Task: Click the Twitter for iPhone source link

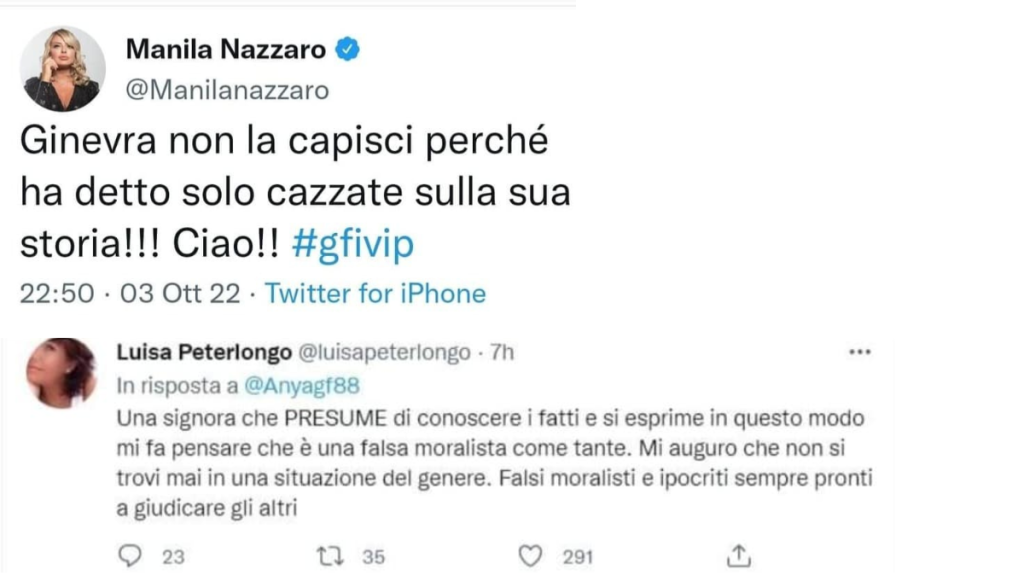Action: click(x=375, y=294)
